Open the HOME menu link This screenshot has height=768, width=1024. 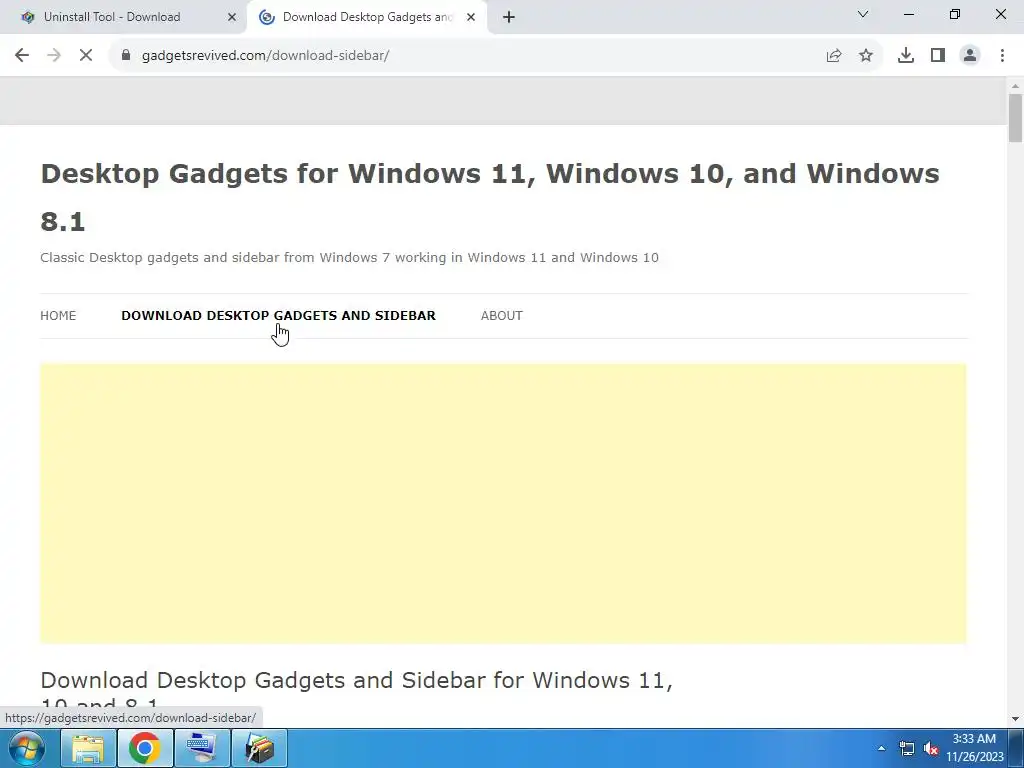pyautogui.click(x=58, y=315)
